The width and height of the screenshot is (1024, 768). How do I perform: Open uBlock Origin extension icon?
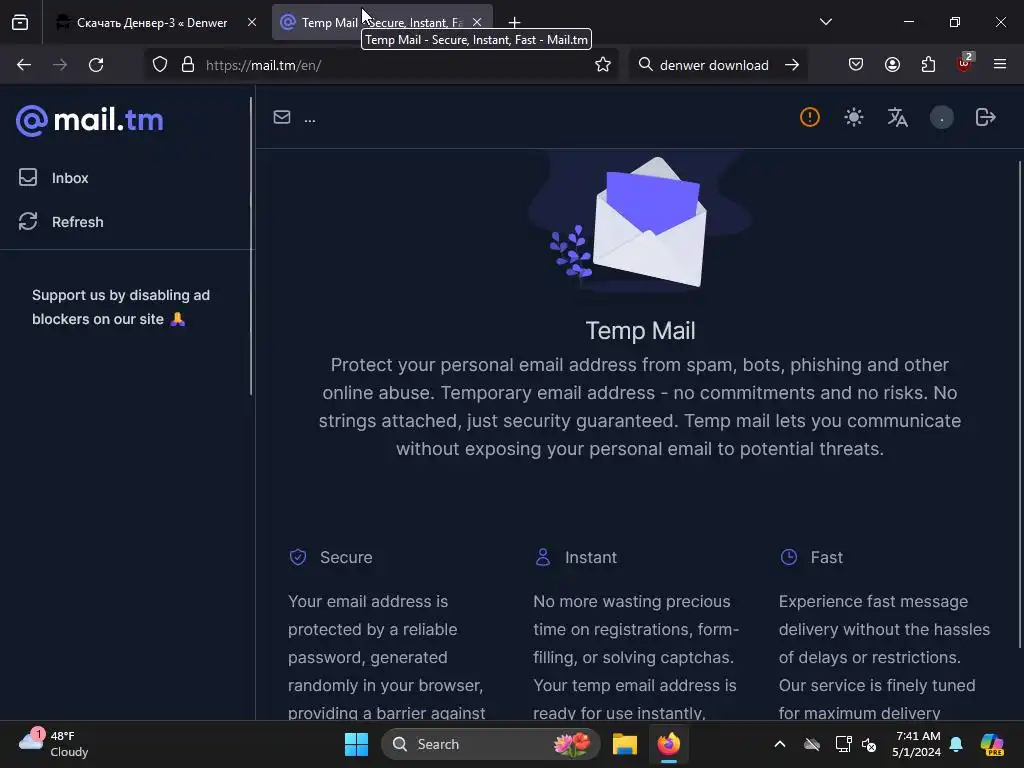(x=964, y=63)
